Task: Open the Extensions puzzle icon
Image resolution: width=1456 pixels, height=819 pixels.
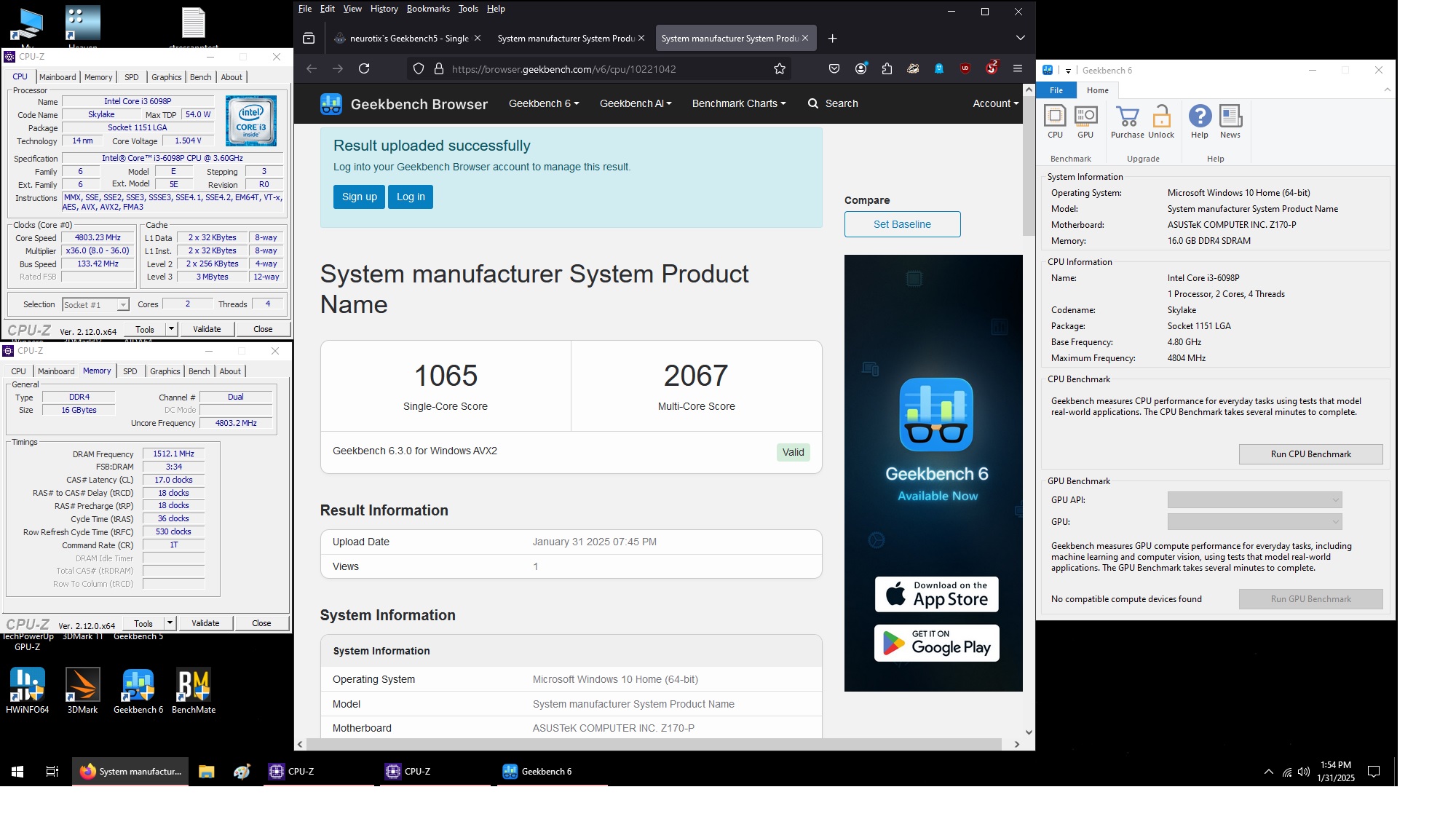Action: coord(887,68)
